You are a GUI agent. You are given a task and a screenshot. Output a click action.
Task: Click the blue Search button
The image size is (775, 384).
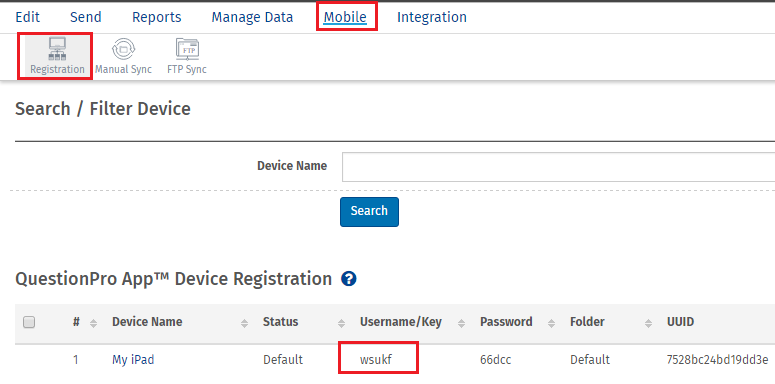click(369, 212)
